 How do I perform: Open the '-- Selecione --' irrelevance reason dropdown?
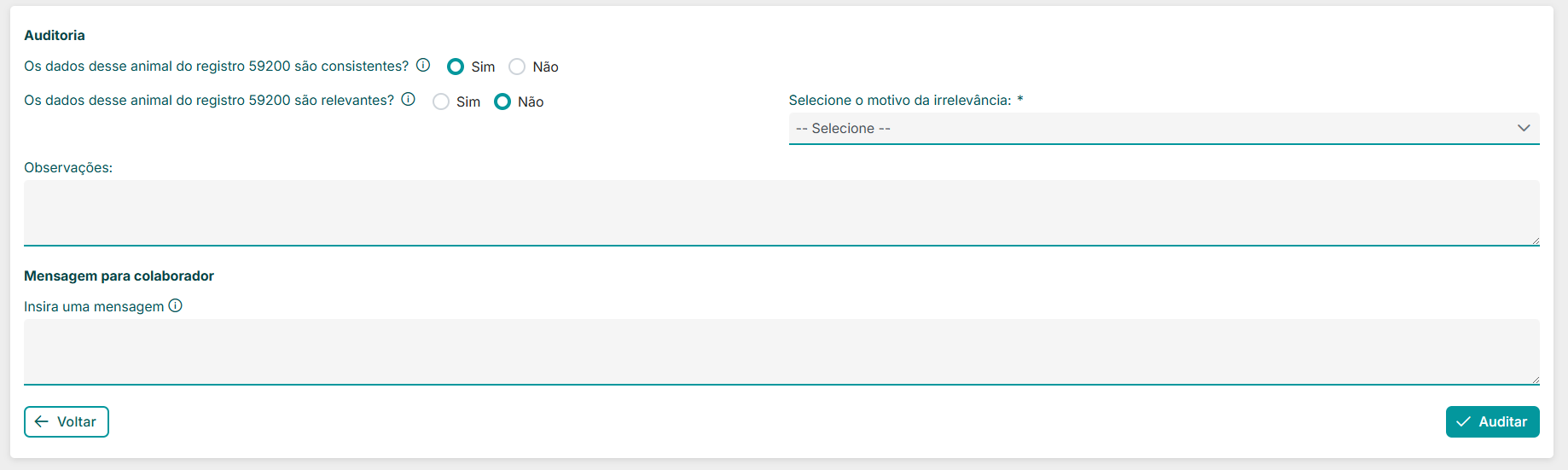(x=1152, y=128)
